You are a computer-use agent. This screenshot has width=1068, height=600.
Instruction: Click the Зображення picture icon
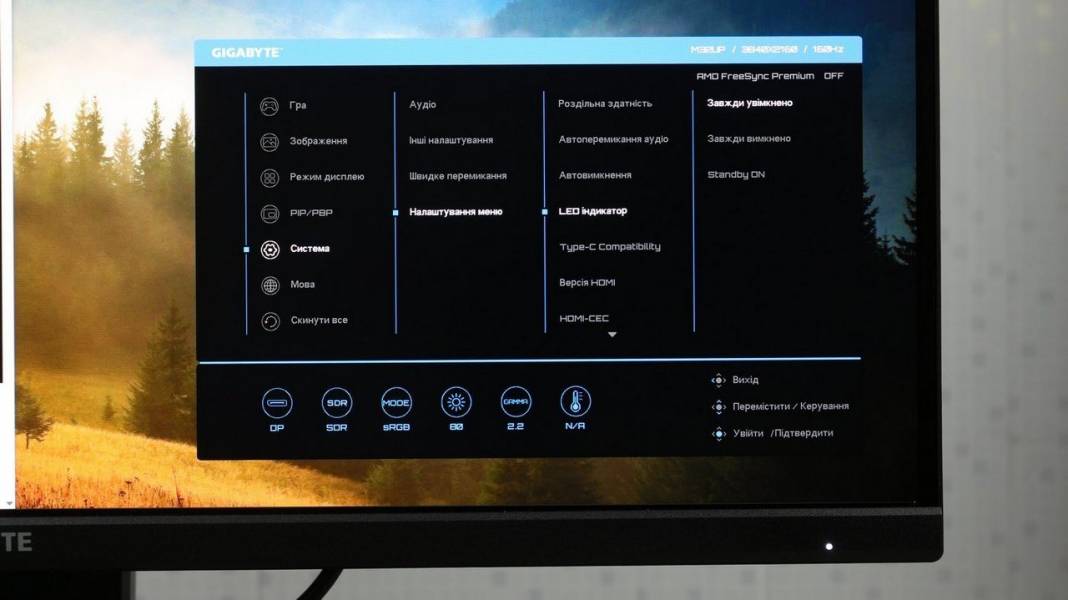[x=269, y=142]
